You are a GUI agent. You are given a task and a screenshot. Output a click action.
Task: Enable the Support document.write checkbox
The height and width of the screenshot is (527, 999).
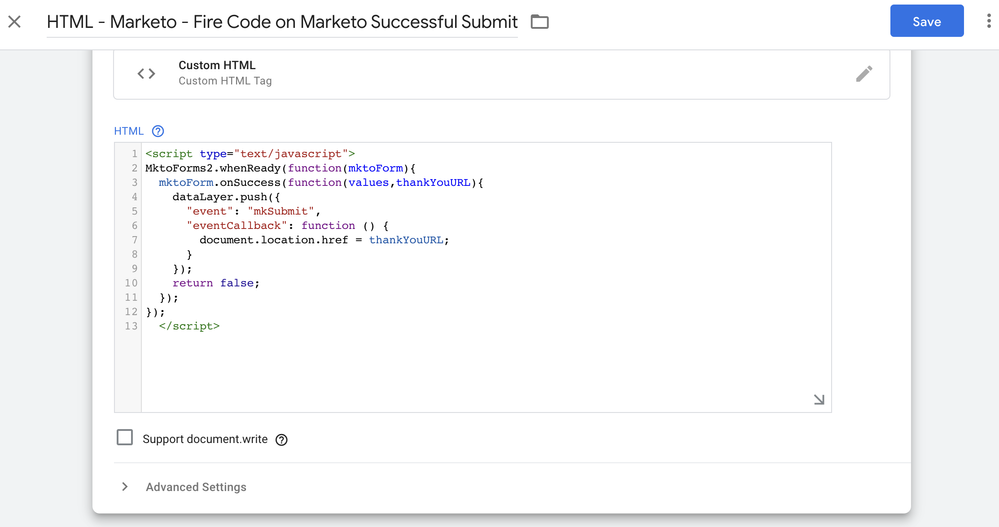pyautogui.click(x=125, y=438)
